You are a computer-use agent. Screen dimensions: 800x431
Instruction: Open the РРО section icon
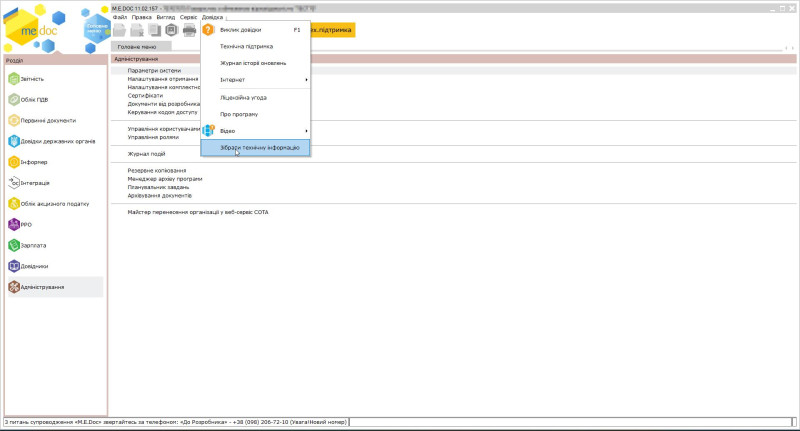pyautogui.click(x=14, y=224)
